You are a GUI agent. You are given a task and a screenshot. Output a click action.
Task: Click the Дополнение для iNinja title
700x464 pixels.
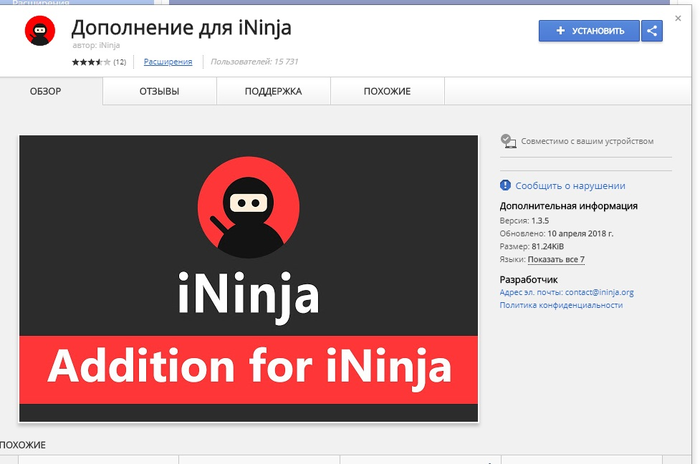pyautogui.click(x=181, y=28)
